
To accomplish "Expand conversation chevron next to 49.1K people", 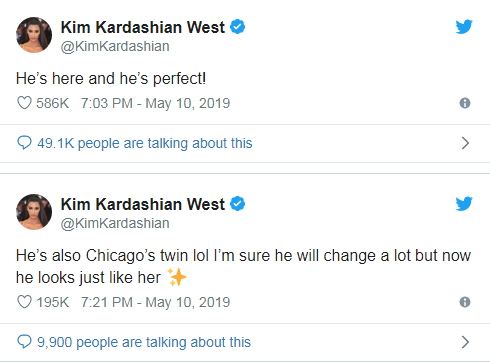I will [x=465, y=143].
